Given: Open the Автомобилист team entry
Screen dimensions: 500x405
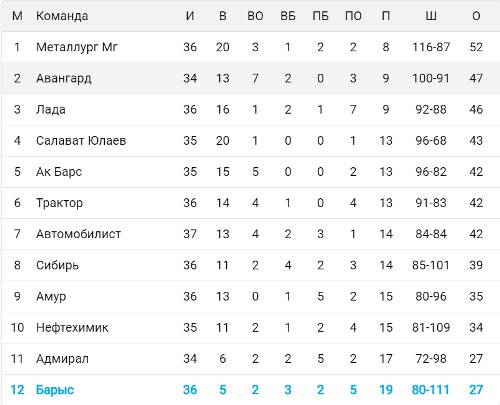Looking at the screenshot, I should coord(78,234).
